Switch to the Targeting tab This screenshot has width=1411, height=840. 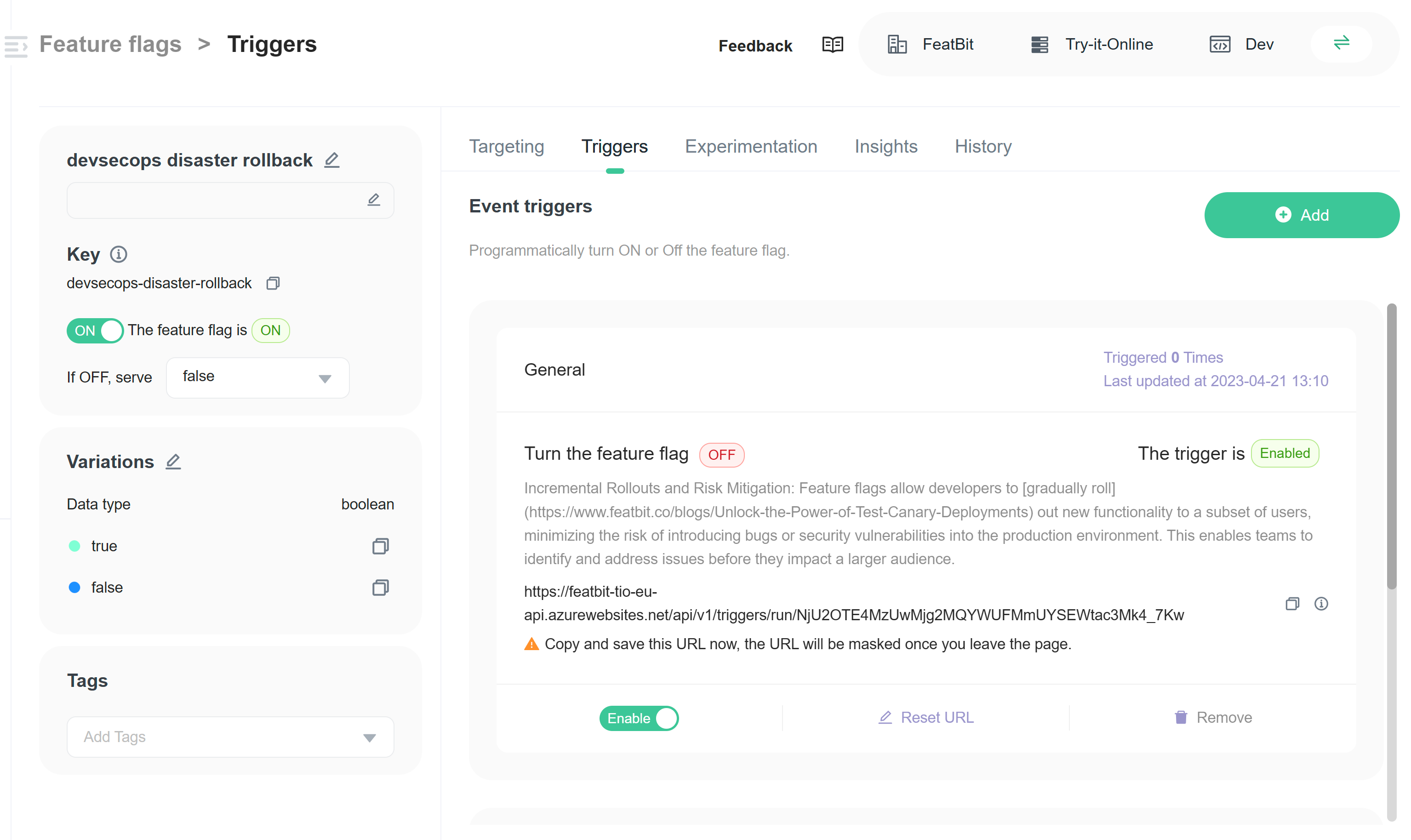507,147
